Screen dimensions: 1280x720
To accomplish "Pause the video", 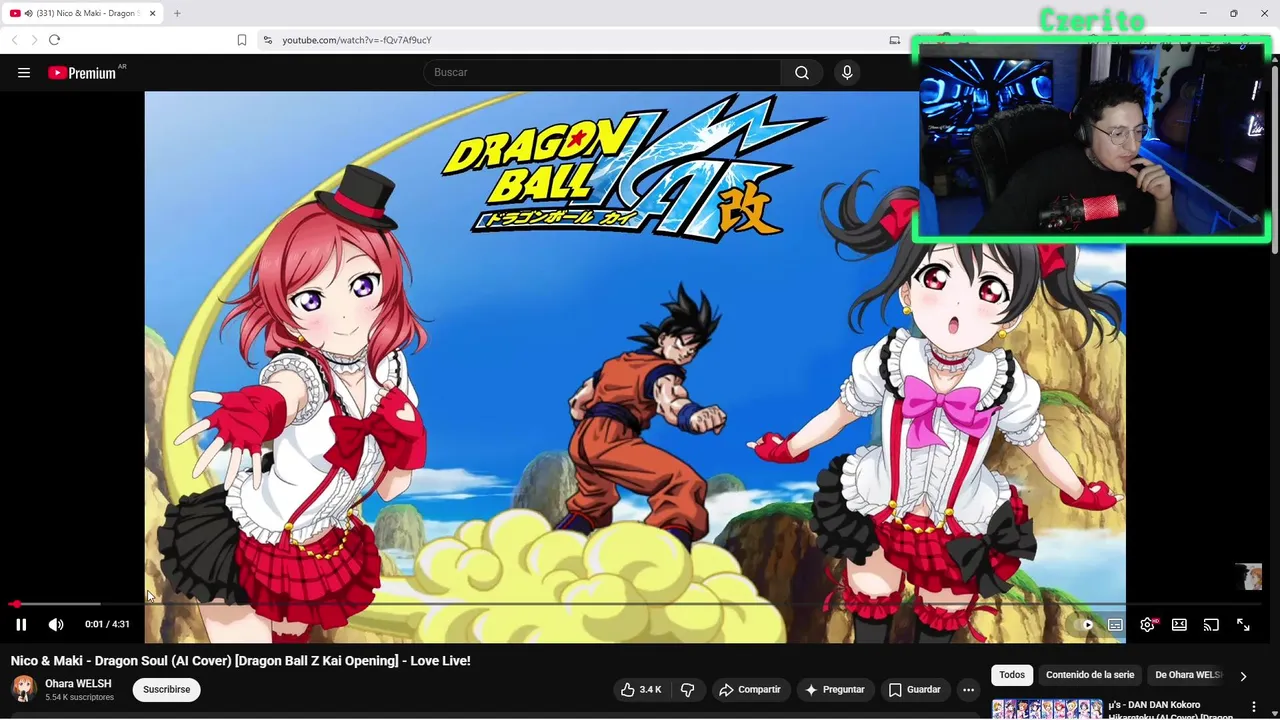I will [21, 624].
